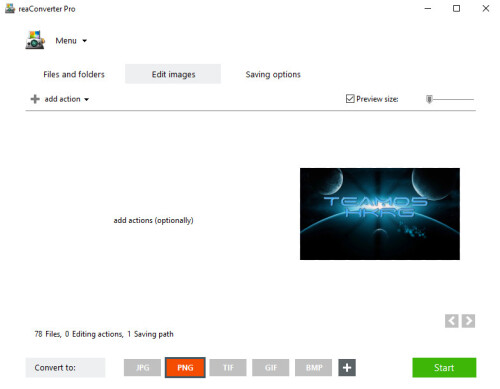Viewport: 500px width, 389px height.
Task: Expand the add action dropdown arrow
Action: click(x=86, y=99)
